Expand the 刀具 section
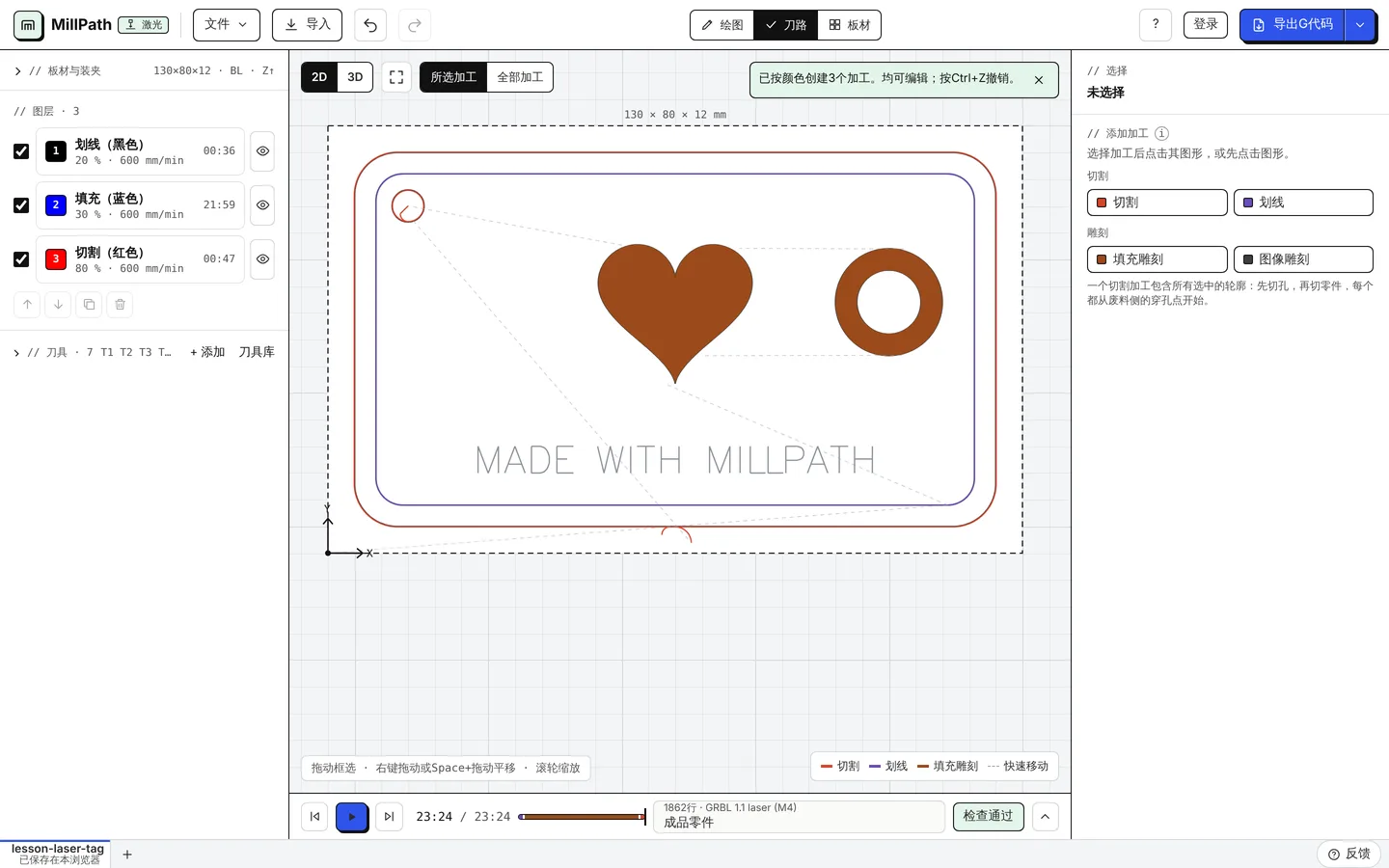 pos(16,353)
